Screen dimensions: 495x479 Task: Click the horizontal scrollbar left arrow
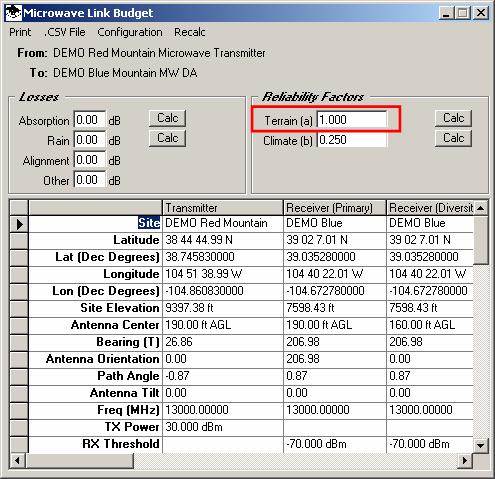17,461
